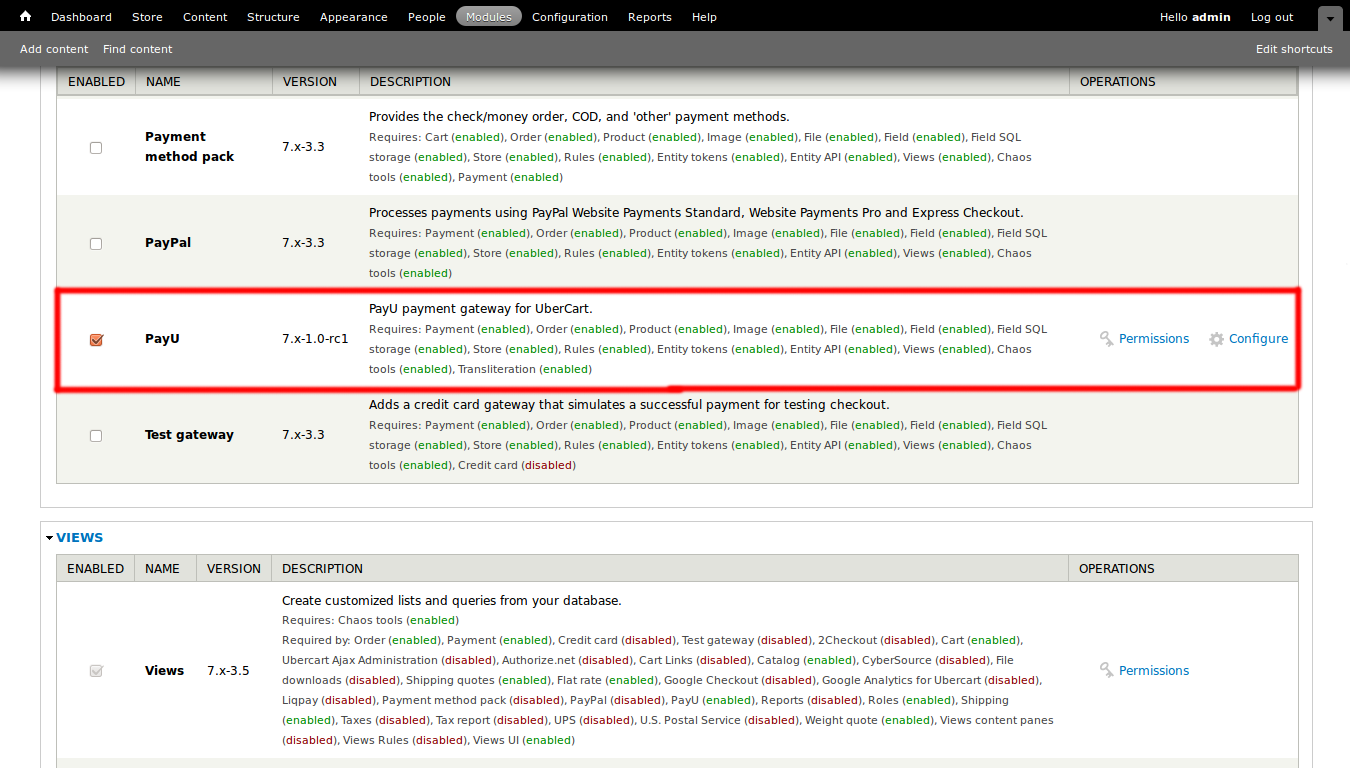Enable the PayPal module checkbox
The width and height of the screenshot is (1350, 768).
[x=96, y=244]
